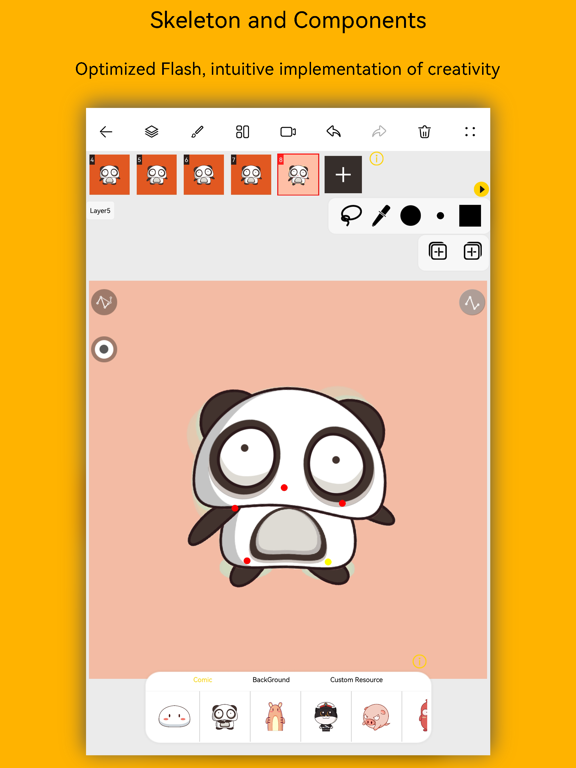Open the layers stack icon

coord(151,132)
